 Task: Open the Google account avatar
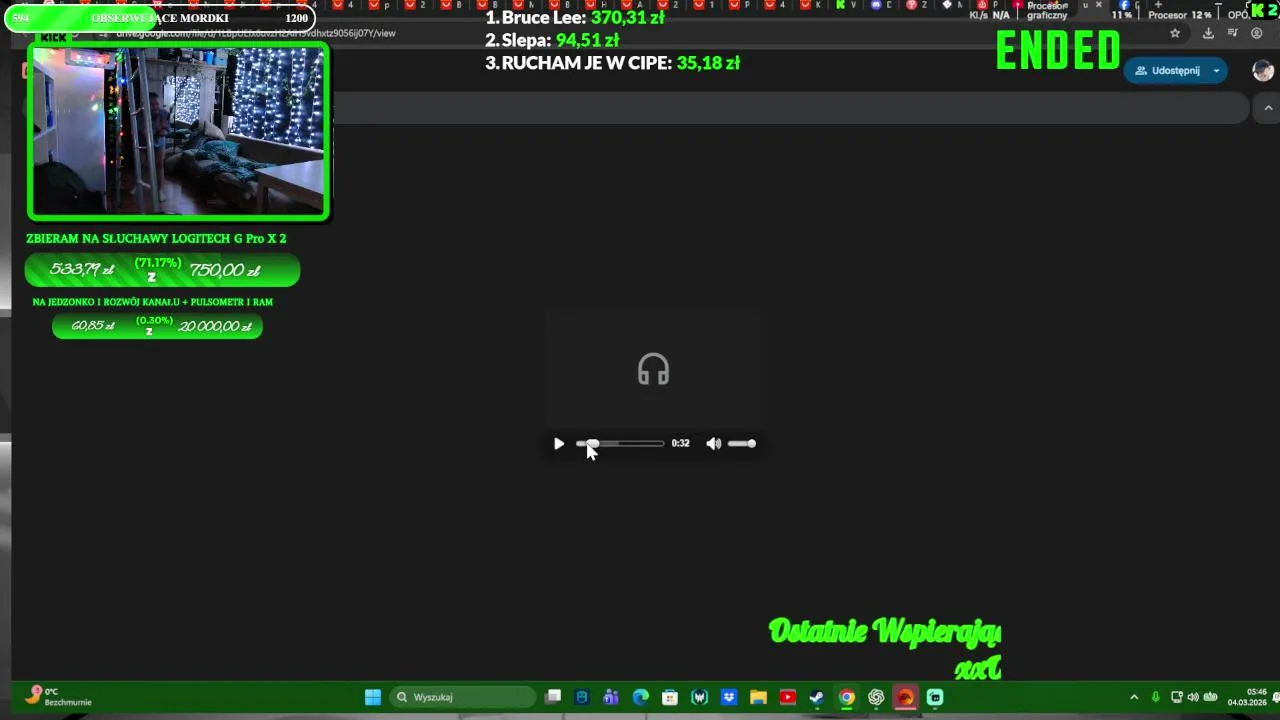pos(1263,70)
